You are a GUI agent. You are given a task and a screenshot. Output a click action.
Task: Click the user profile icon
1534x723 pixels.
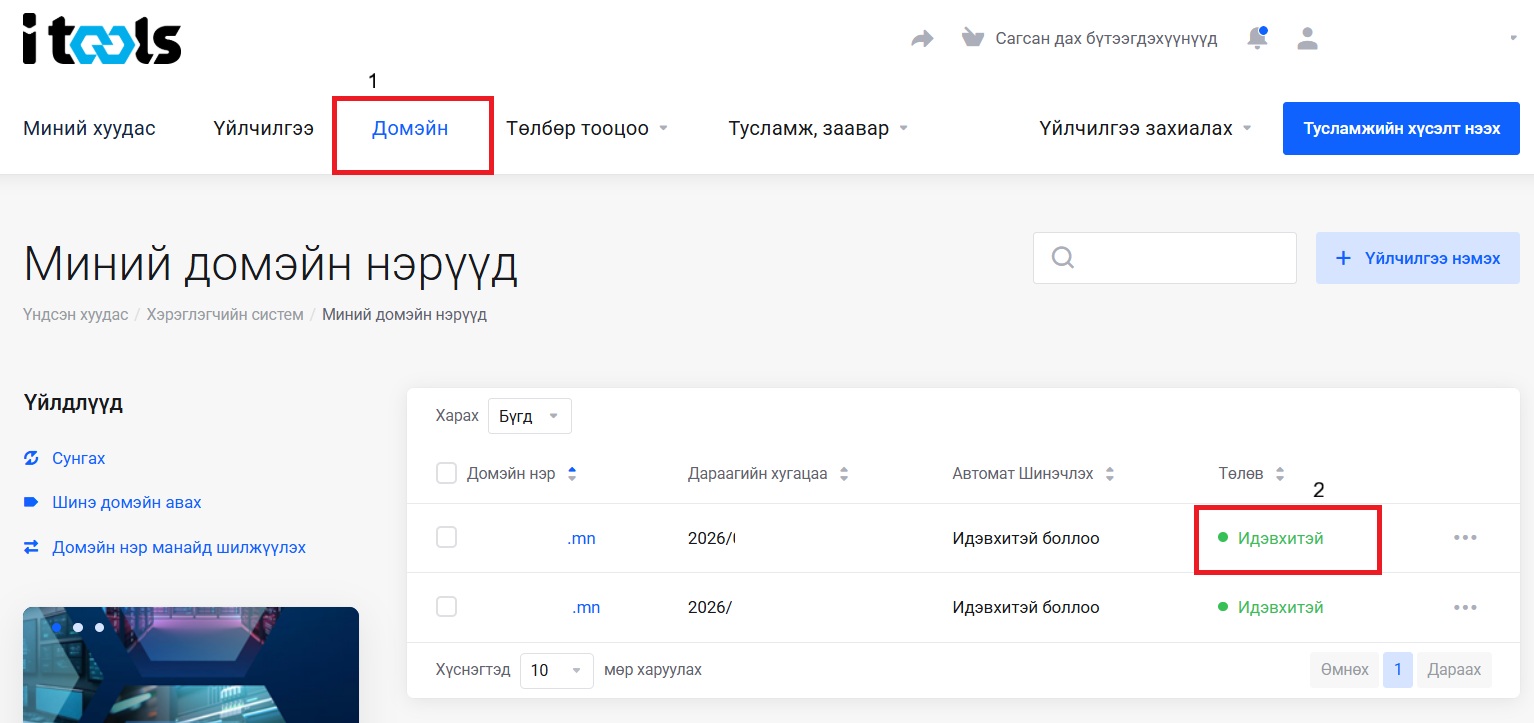coord(1307,39)
